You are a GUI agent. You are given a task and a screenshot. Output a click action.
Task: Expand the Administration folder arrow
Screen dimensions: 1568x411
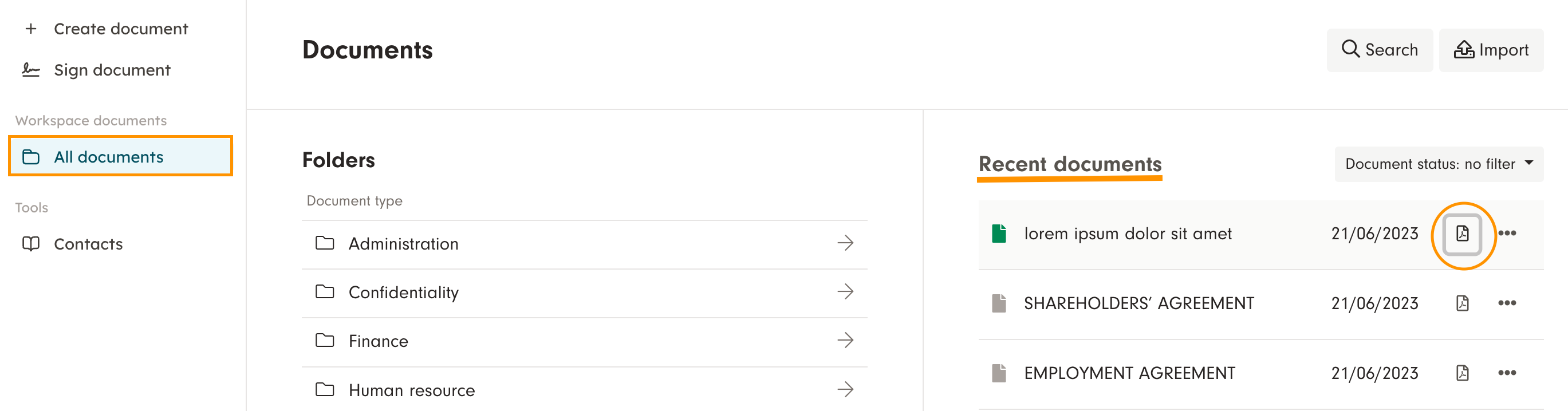(845, 243)
